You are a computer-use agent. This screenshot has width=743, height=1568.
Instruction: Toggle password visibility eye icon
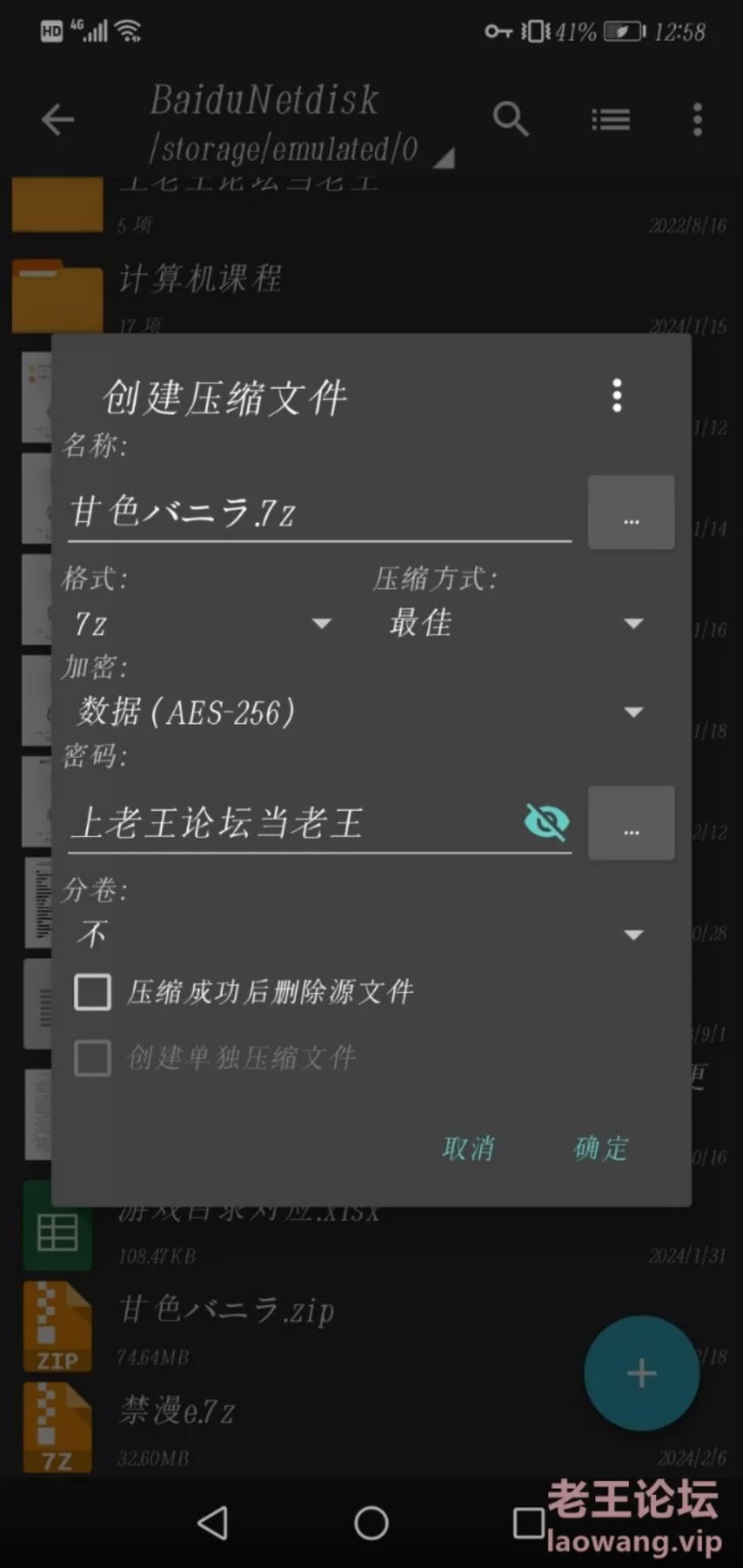point(547,822)
